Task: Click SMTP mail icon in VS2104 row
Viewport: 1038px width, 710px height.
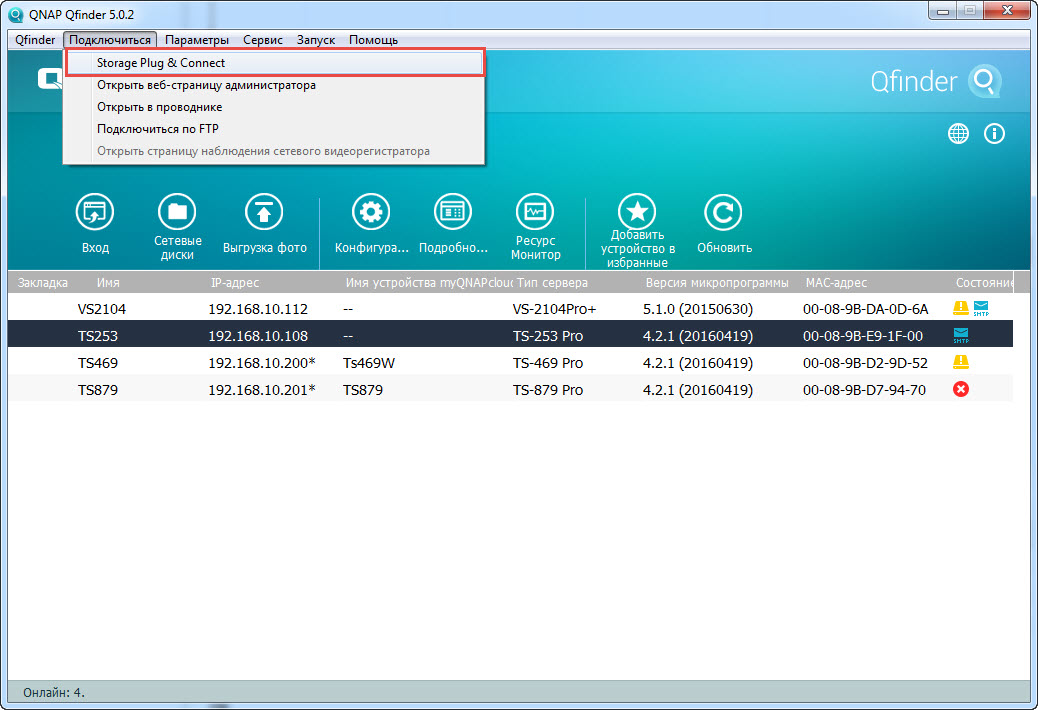Action: (981, 308)
